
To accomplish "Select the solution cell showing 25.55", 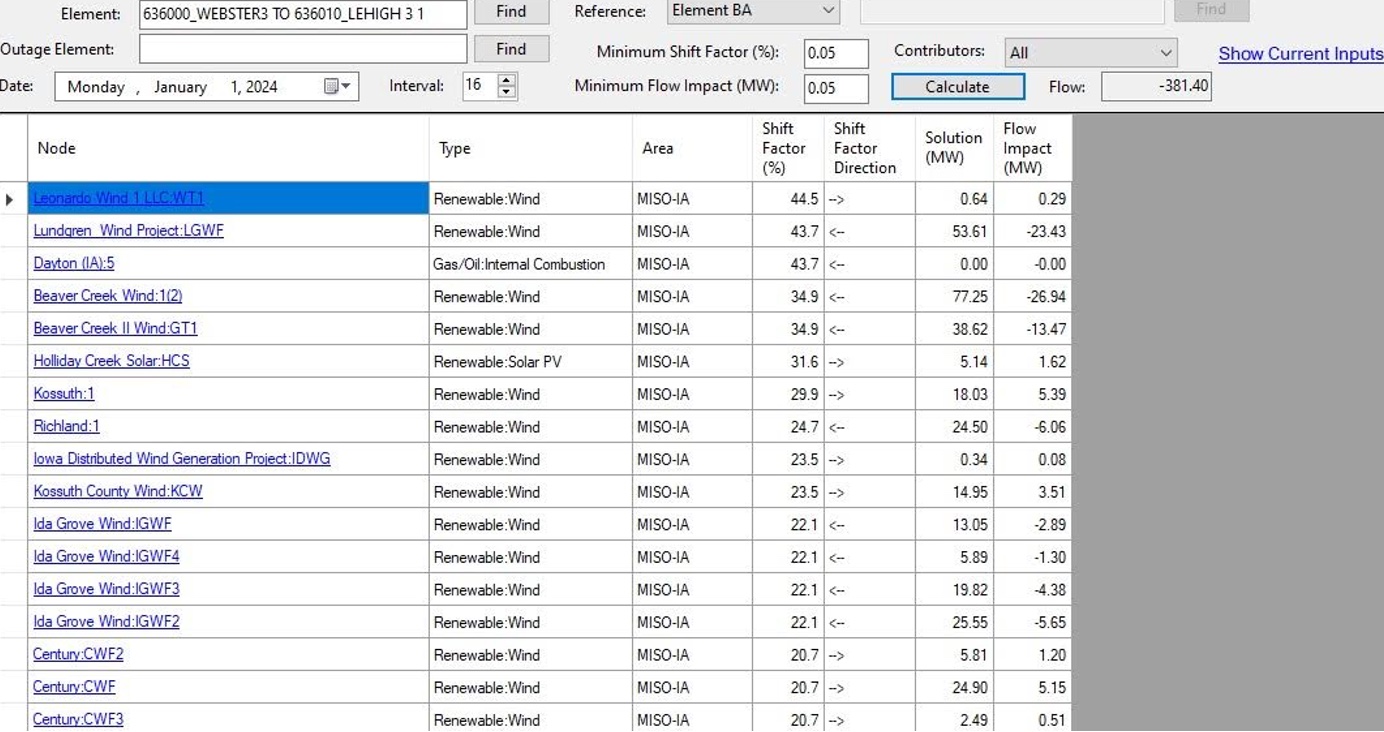I will [955, 622].
